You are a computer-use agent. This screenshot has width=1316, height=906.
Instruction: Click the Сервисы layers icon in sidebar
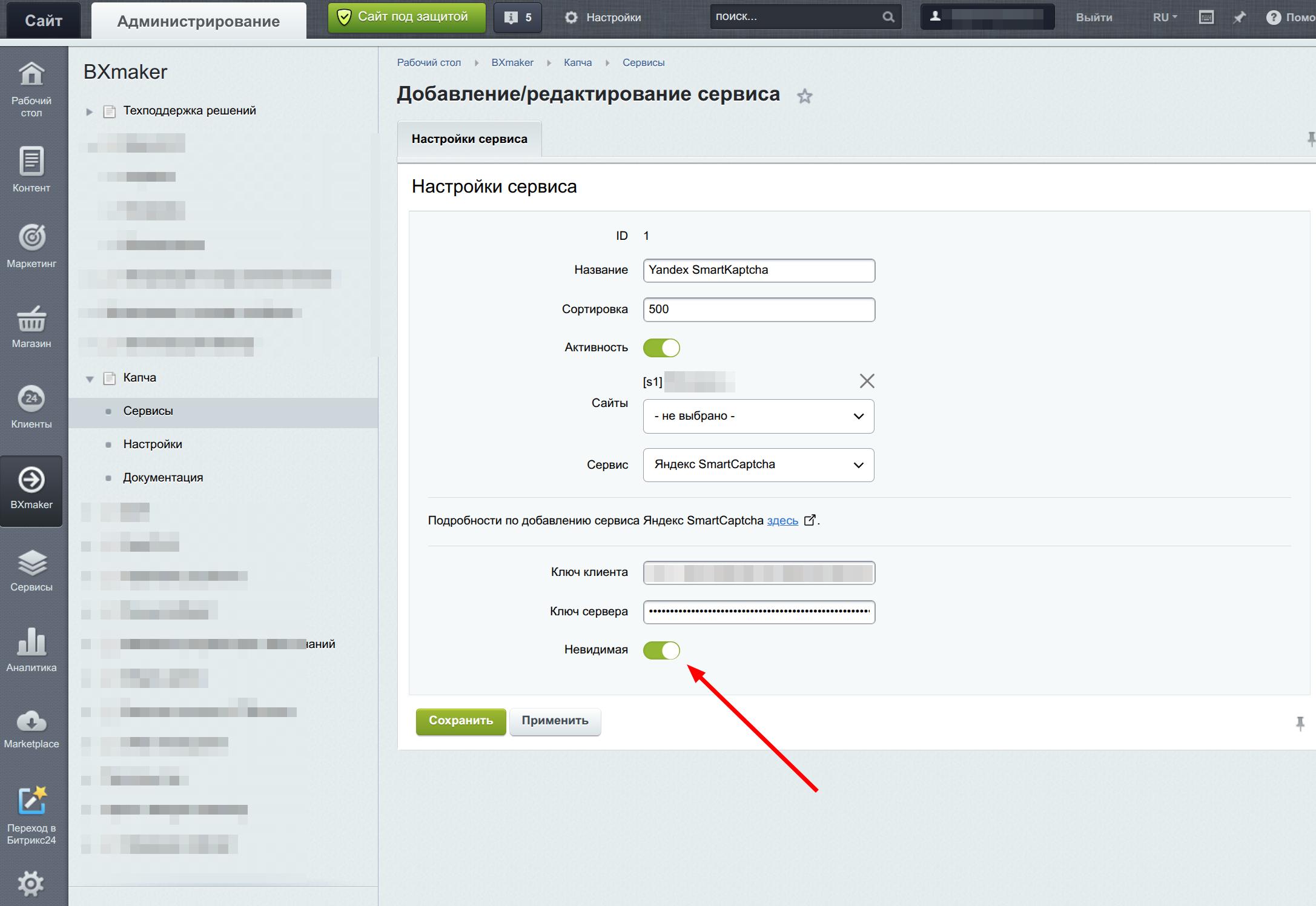31,563
